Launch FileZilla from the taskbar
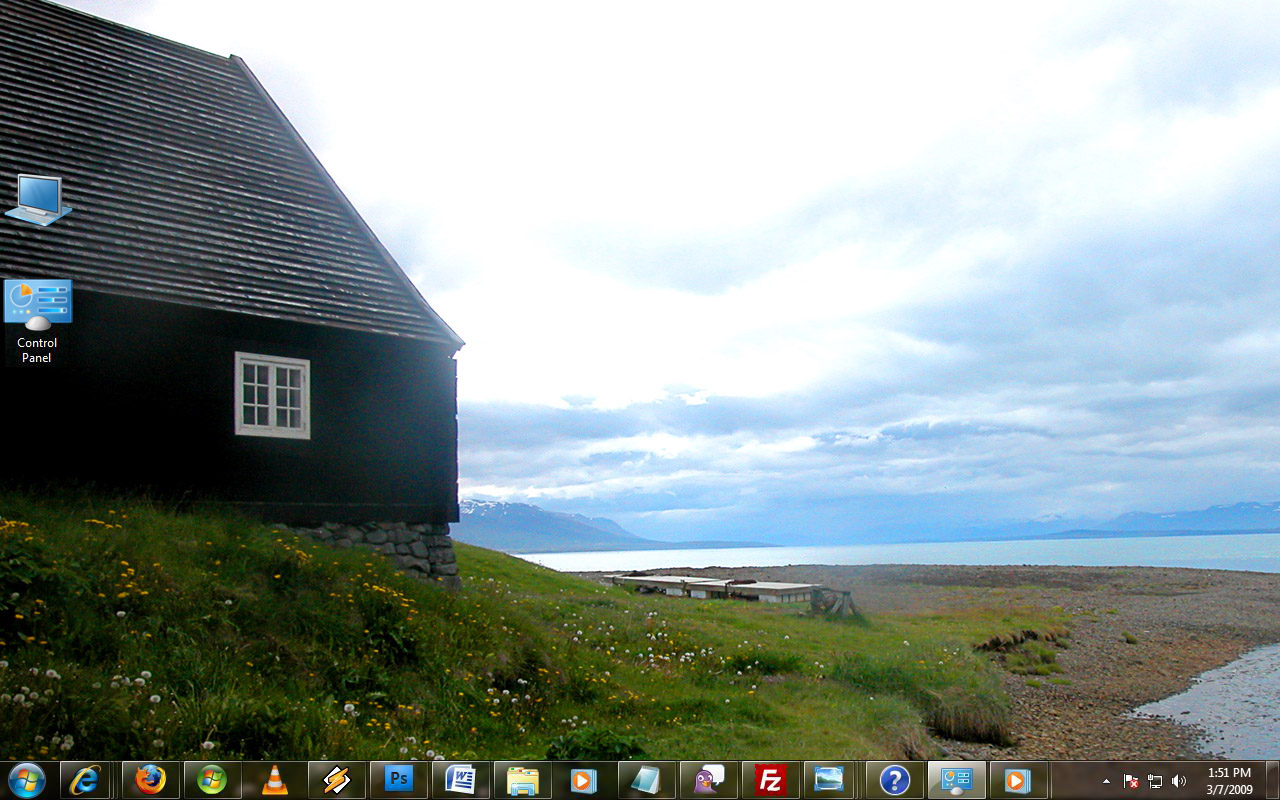 tap(770, 779)
